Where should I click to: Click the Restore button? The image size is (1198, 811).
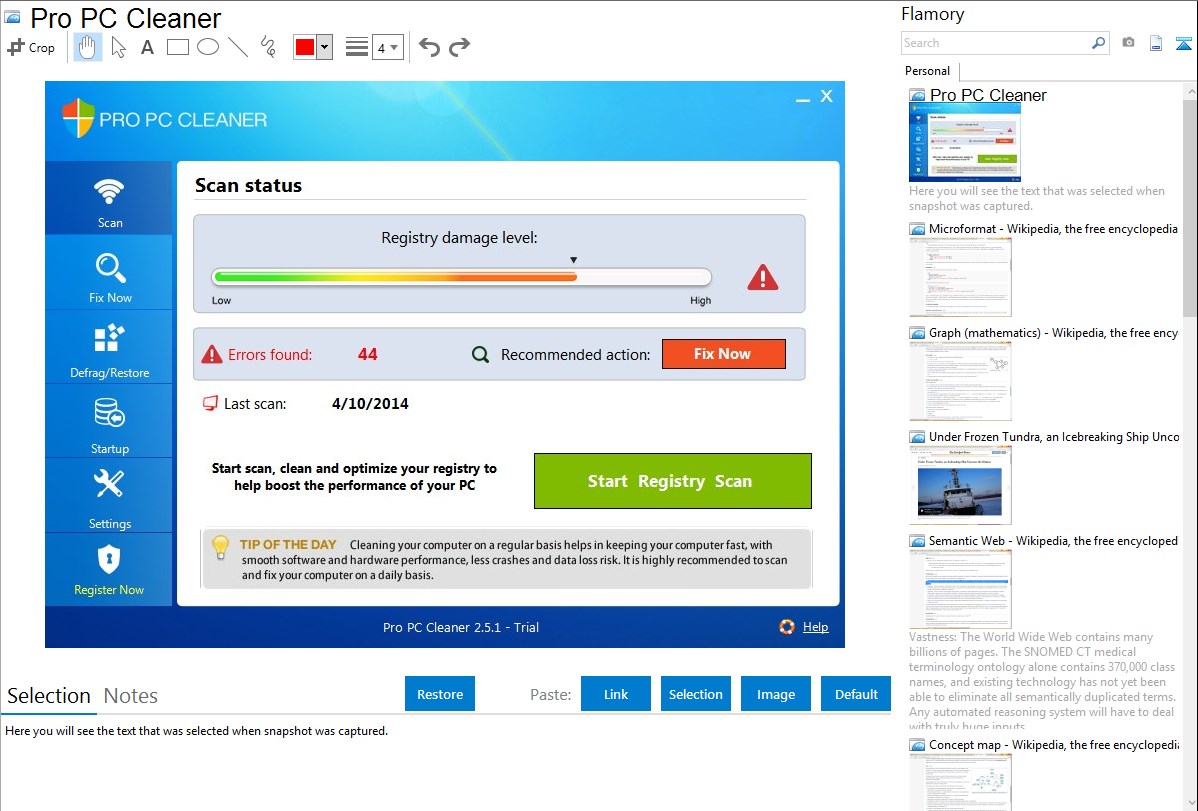(440, 694)
